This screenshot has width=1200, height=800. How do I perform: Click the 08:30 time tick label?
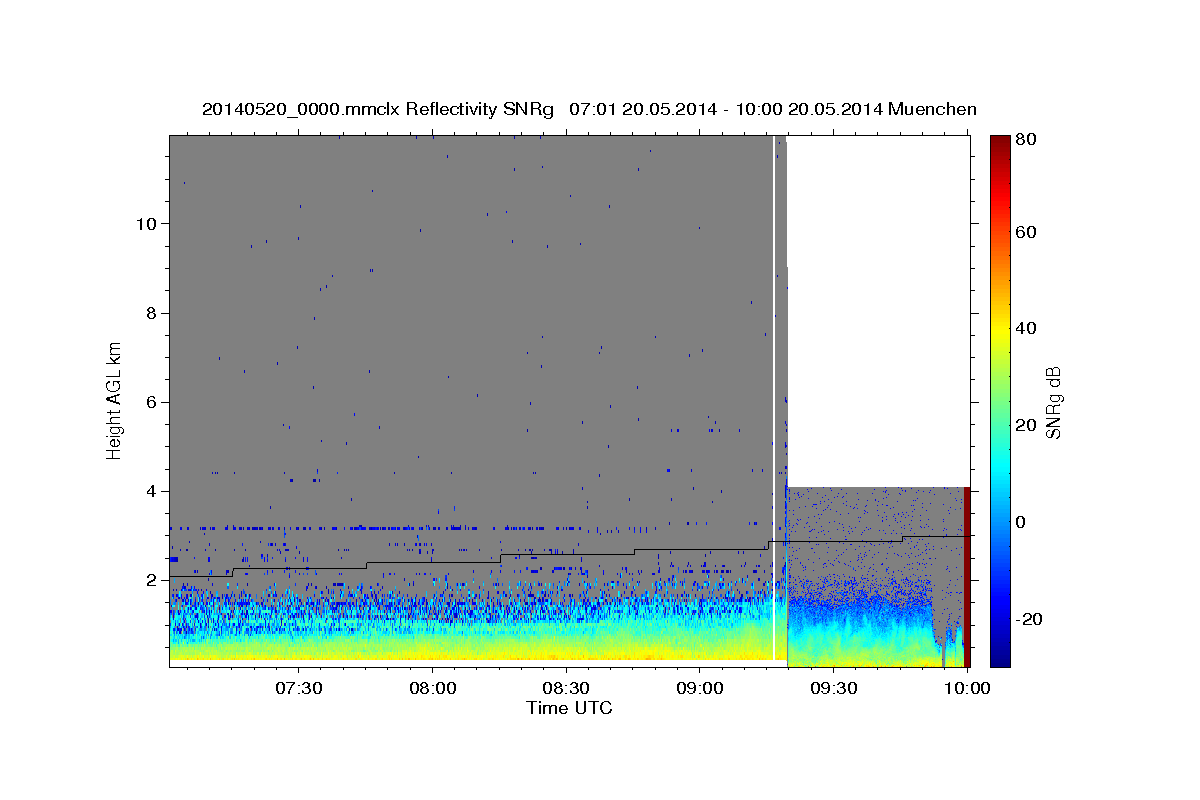pyautogui.click(x=566, y=689)
